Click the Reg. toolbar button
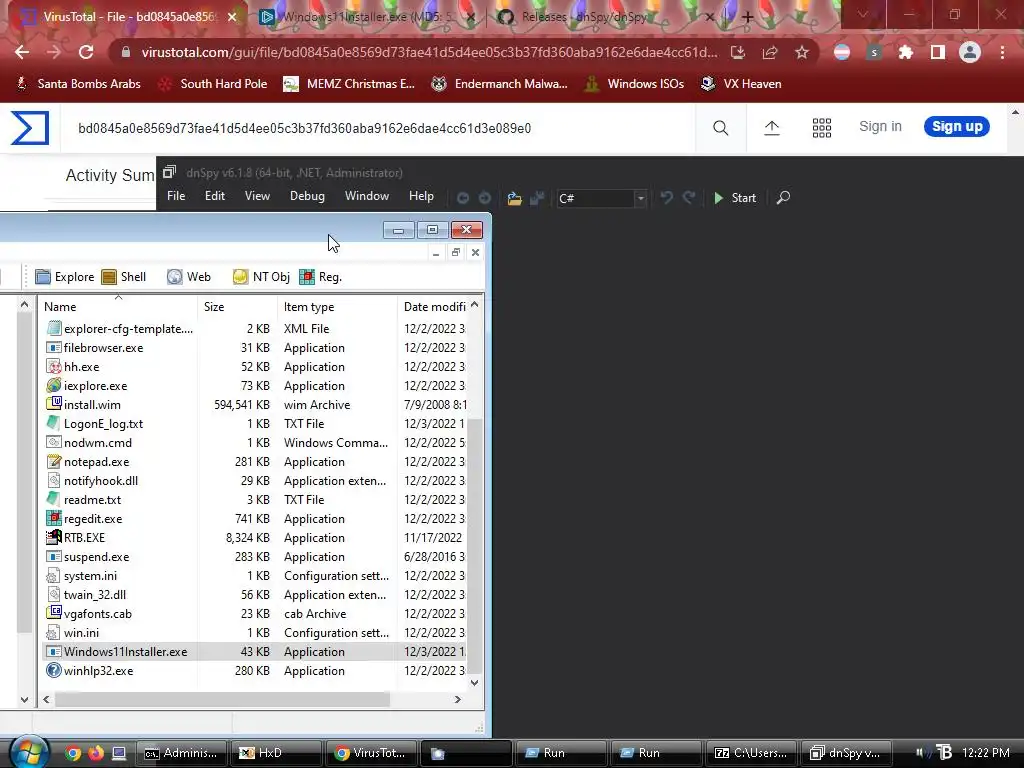The height and width of the screenshot is (768, 1024). (x=320, y=277)
